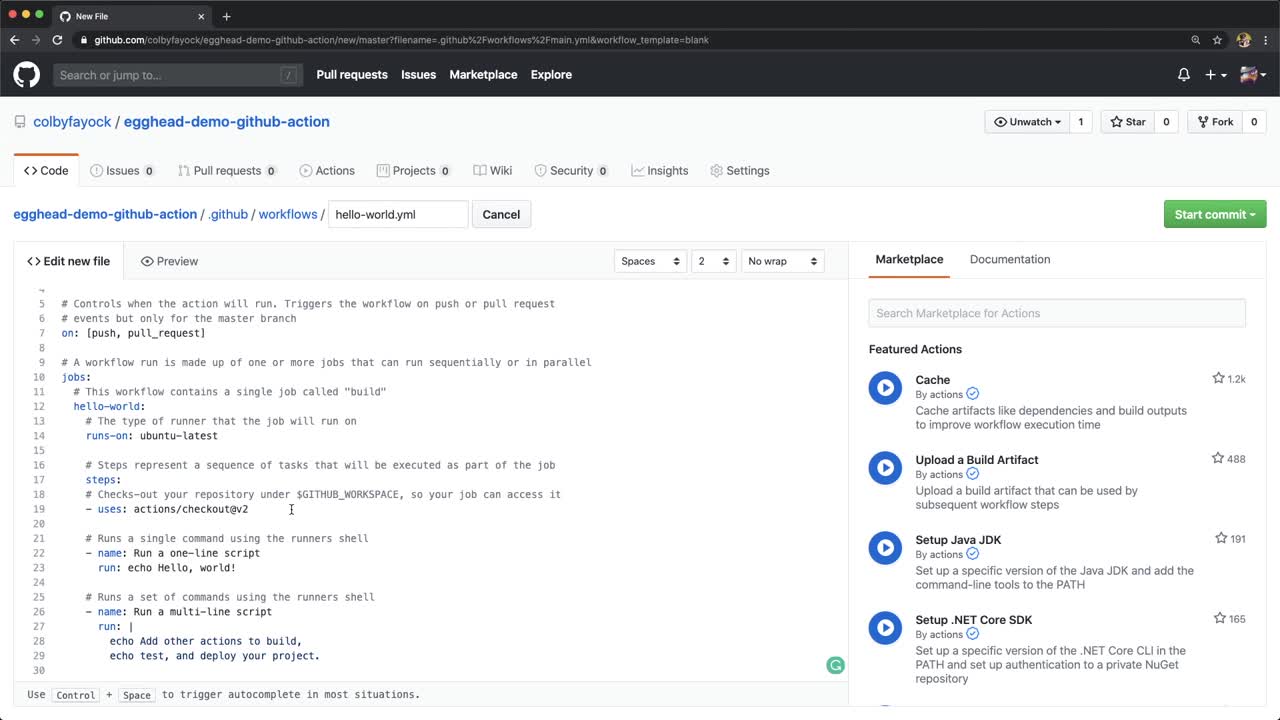Click the Cancel button
The width and height of the screenshot is (1280, 720).
pyautogui.click(x=501, y=214)
